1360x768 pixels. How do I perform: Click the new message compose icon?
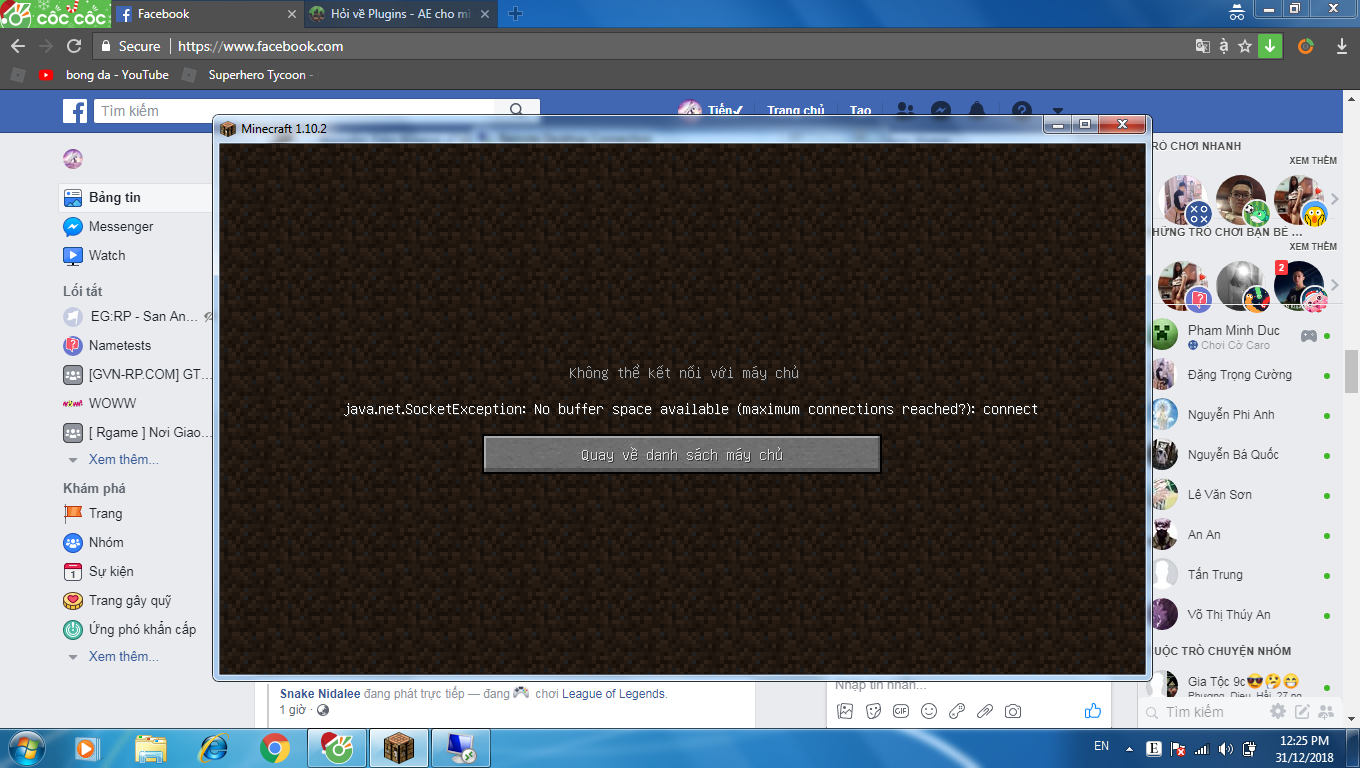pos(1302,712)
